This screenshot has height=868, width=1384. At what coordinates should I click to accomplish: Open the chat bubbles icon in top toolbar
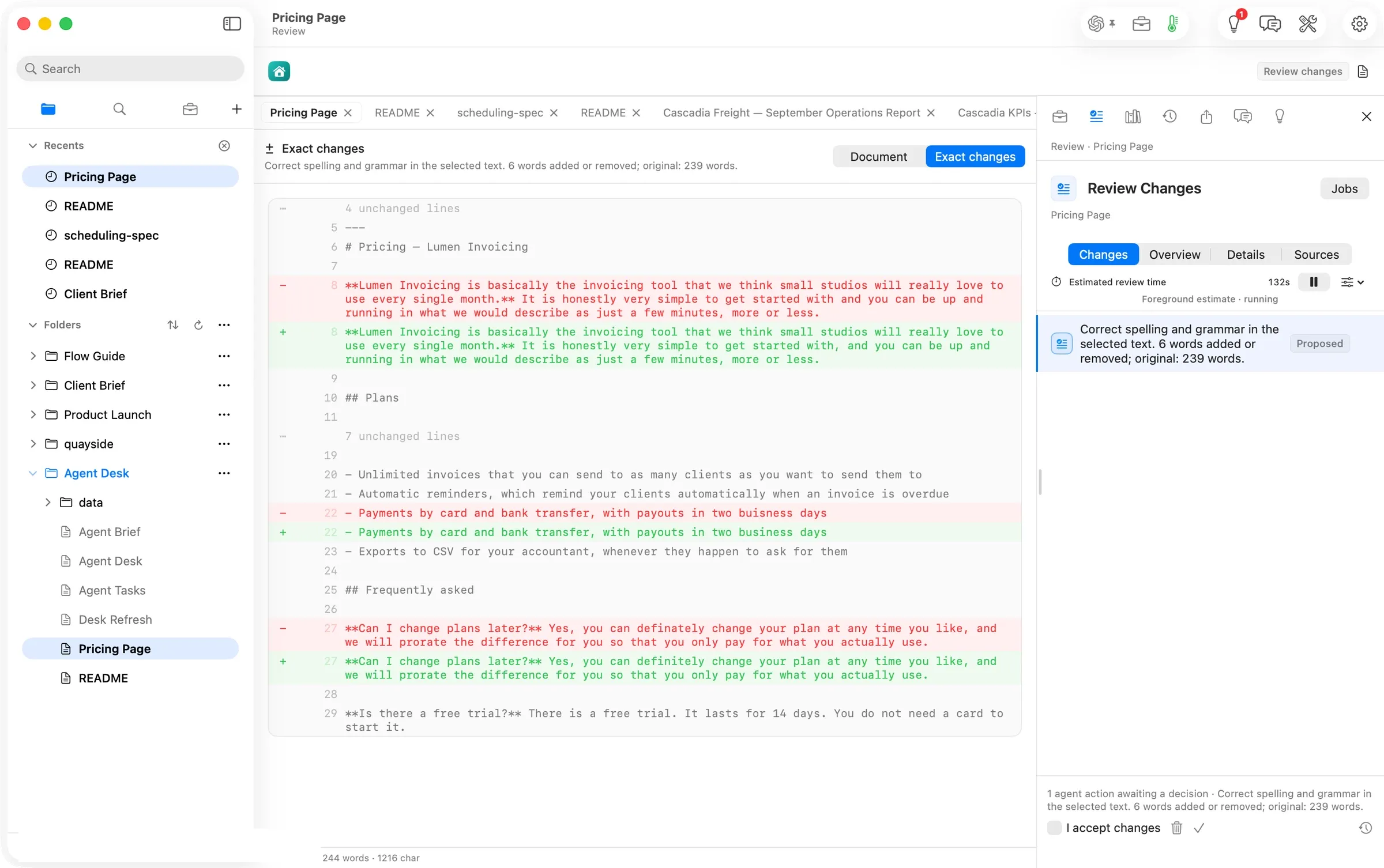(1270, 24)
